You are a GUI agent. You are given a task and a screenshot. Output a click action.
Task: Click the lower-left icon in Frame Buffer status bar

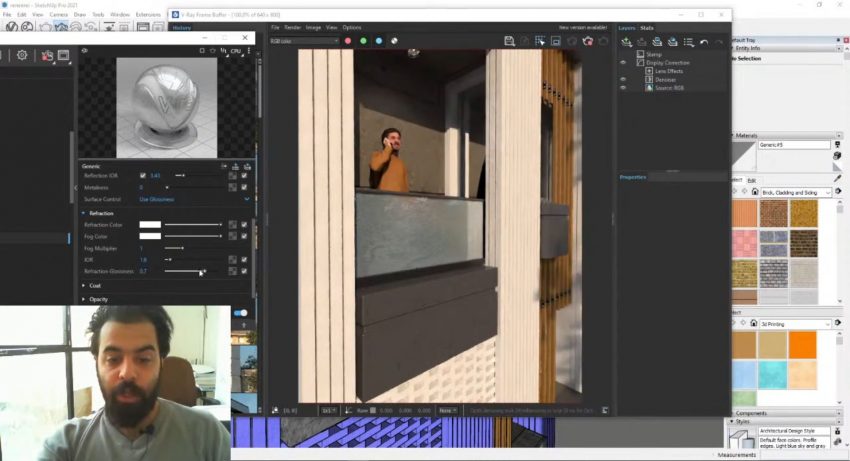pos(275,411)
